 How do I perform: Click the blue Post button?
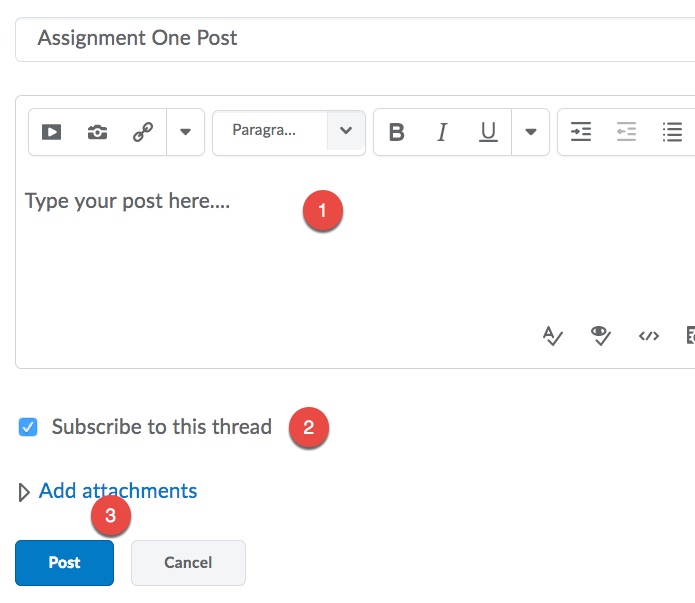(64, 563)
